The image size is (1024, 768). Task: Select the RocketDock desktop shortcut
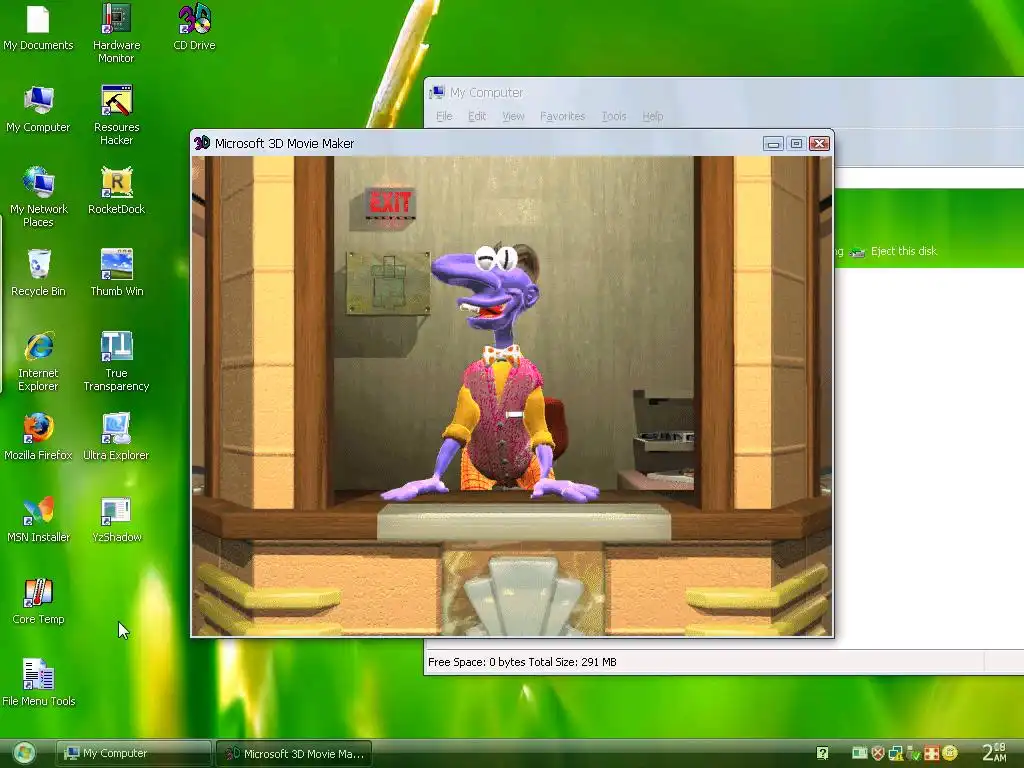[x=116, y=191]
